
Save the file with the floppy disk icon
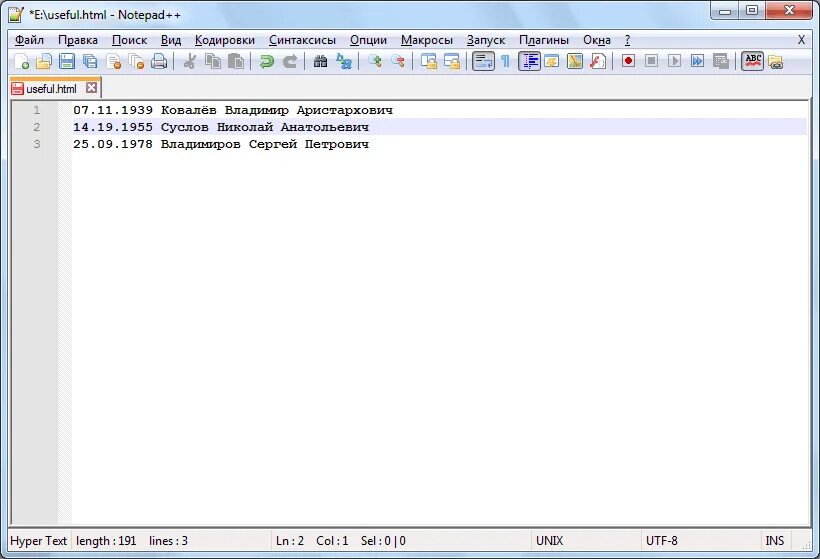click(67, 61)
